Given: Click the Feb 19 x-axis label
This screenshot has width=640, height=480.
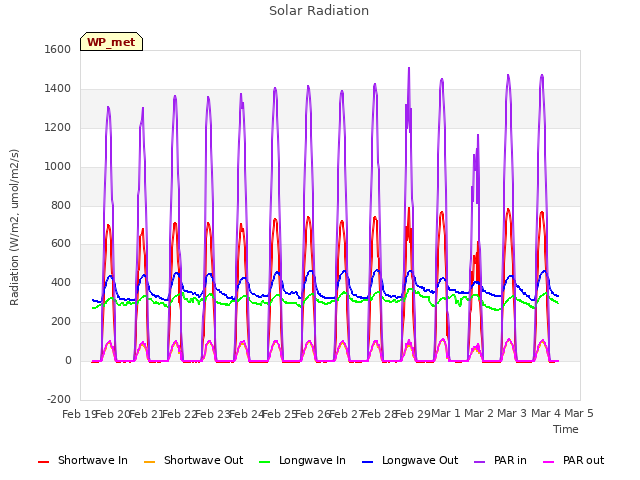Looking at the screenshot, I should tap(78, 414).
